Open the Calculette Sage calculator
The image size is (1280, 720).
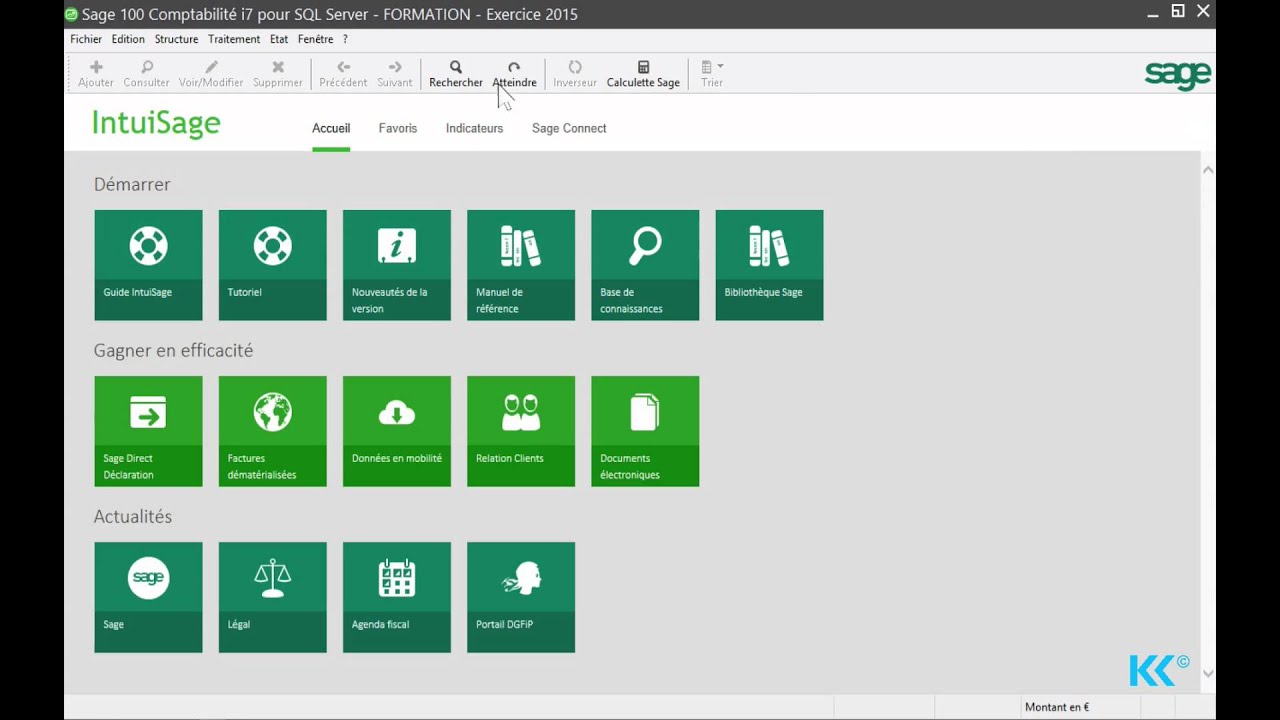(643, 74)
